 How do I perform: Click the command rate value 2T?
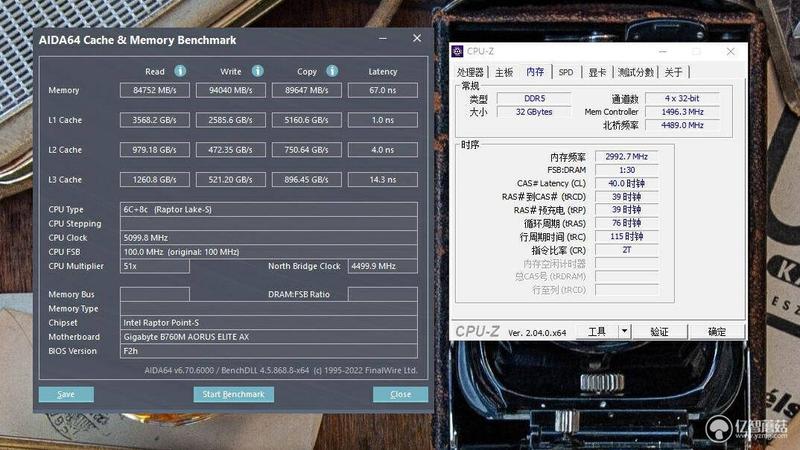pos(627,250)
